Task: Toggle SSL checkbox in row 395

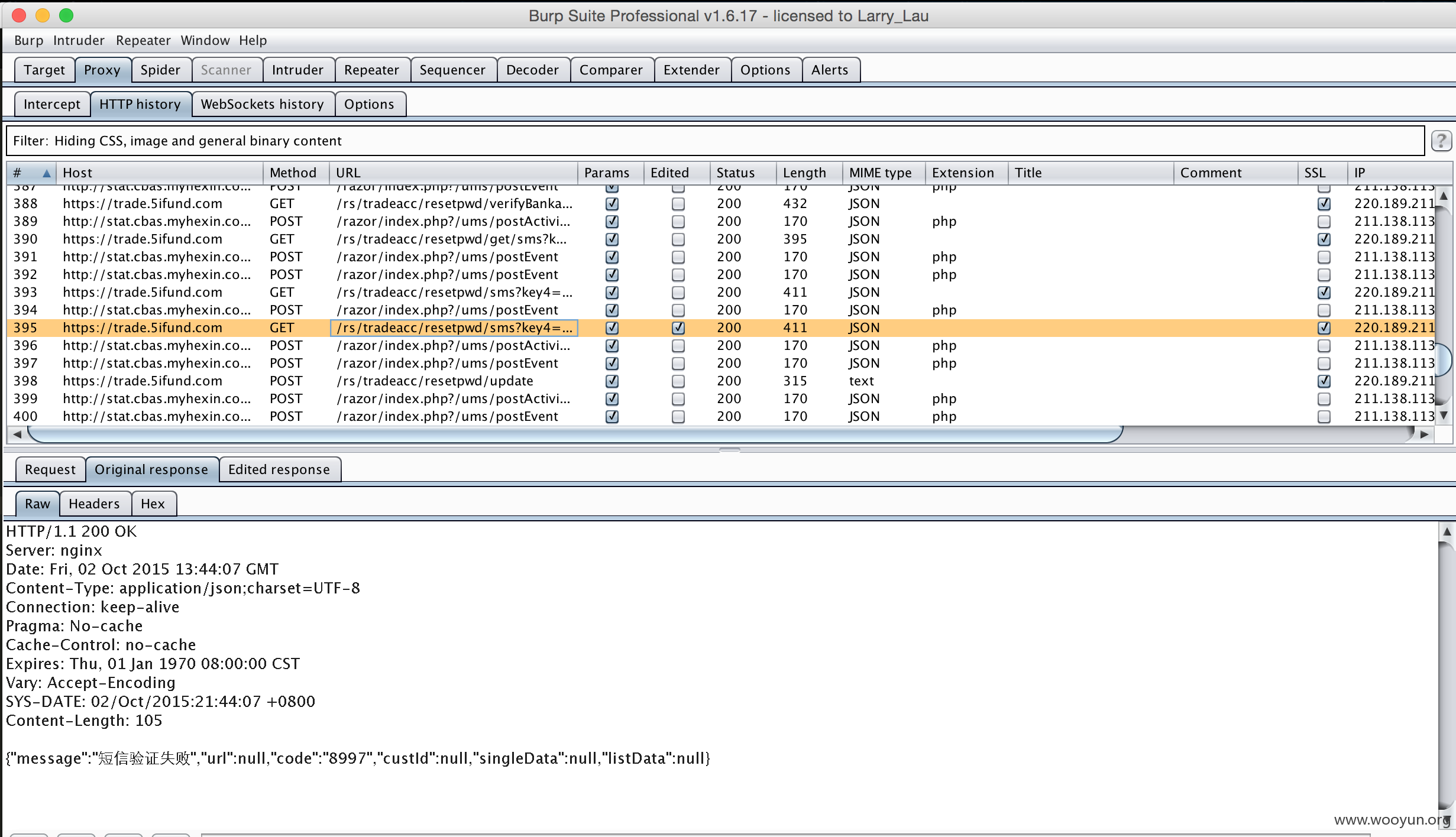Action: point(1324,328)
